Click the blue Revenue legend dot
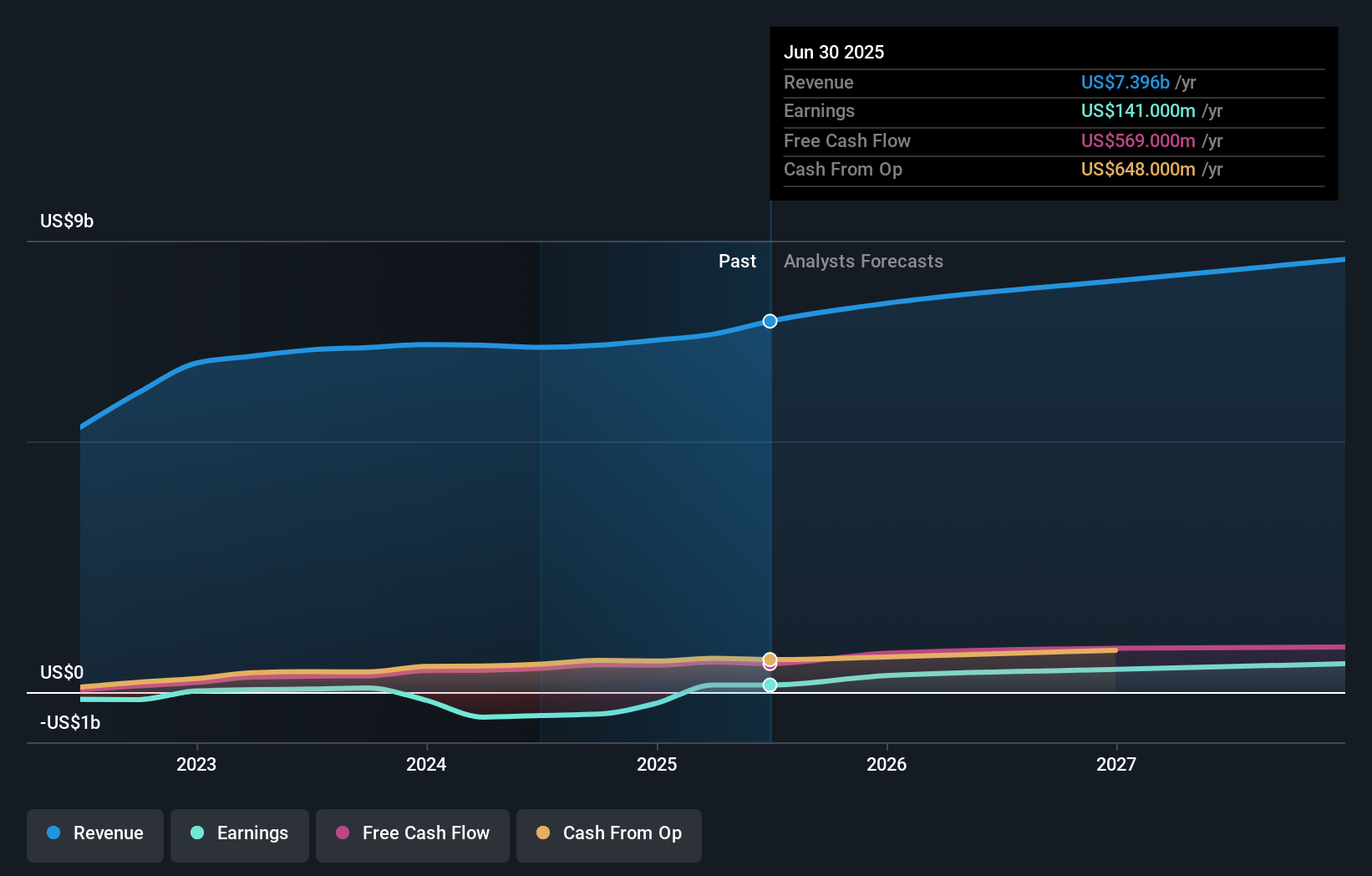 (54, 833)
